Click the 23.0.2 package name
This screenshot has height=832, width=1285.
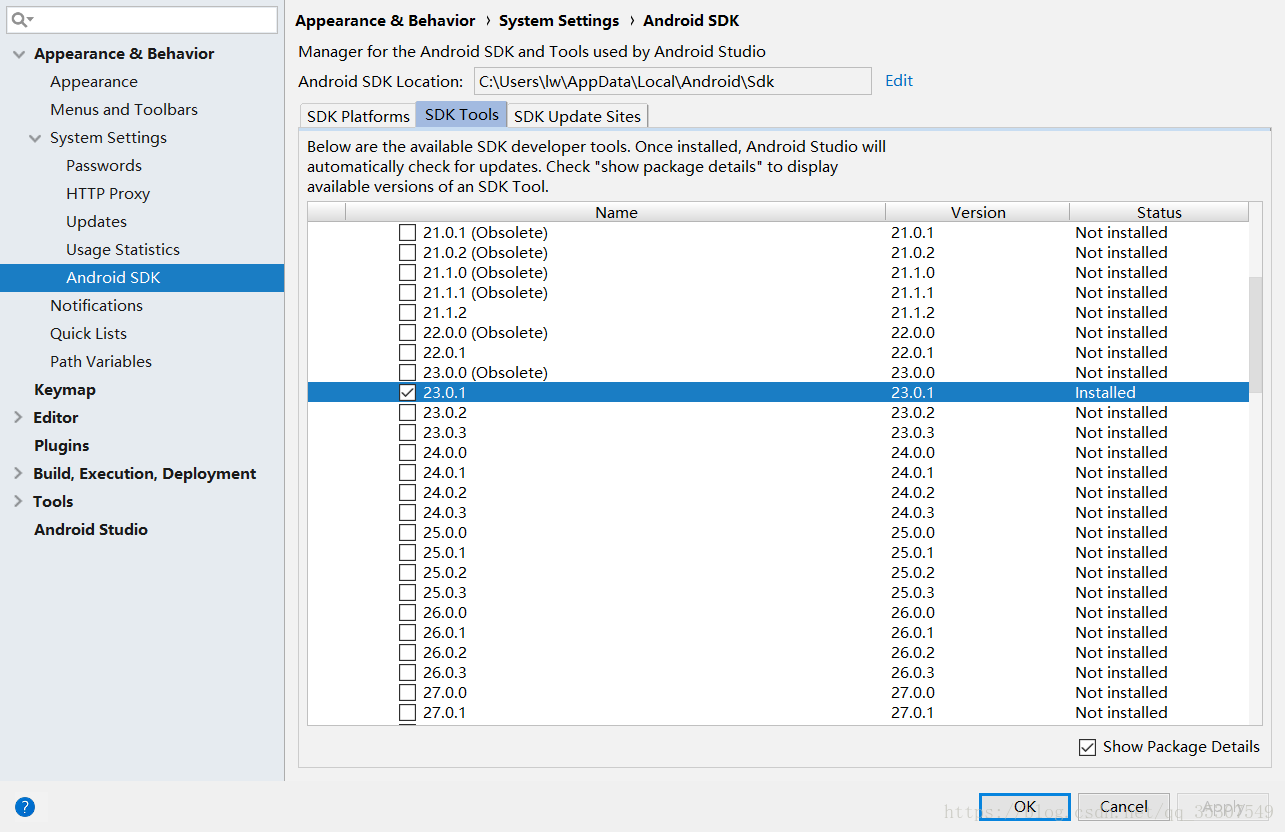445,412
